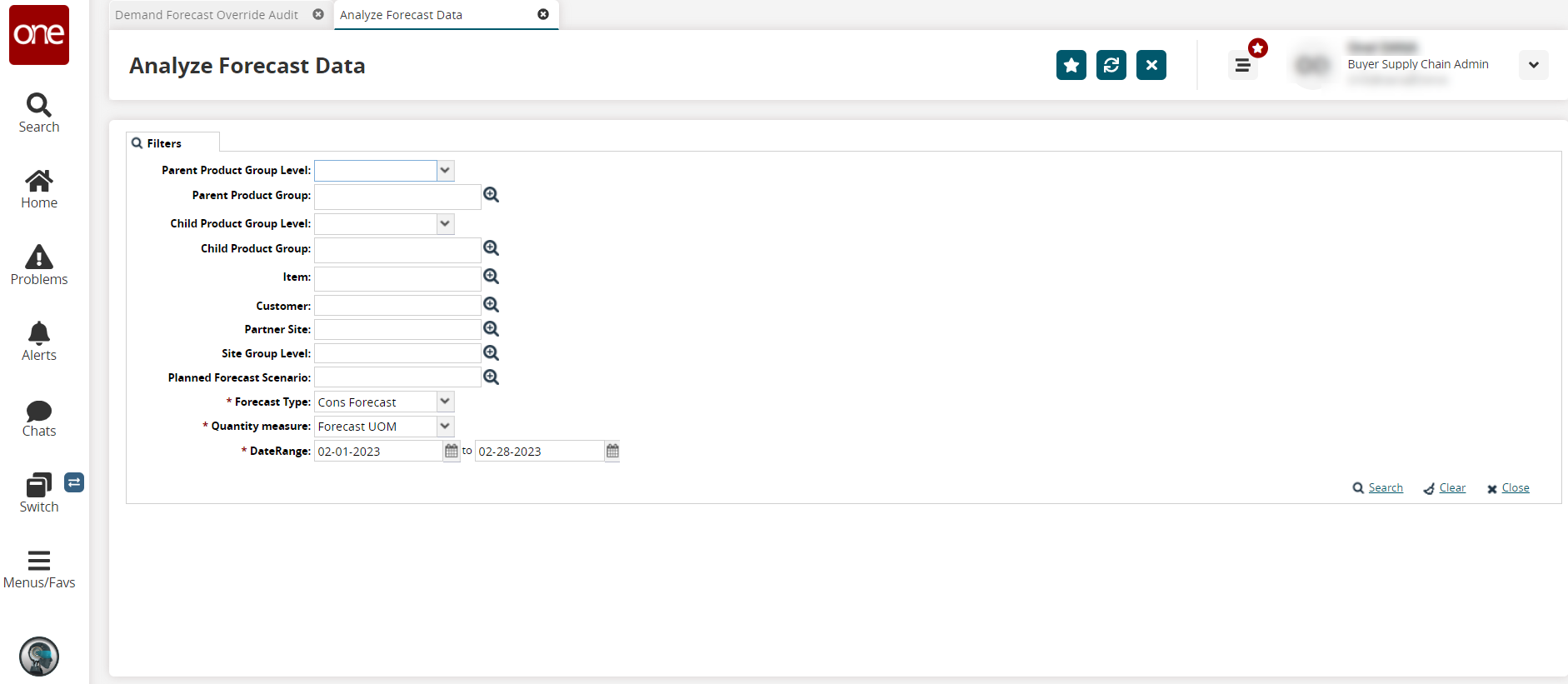Image resolution: width=1568 pixels, height=684 pixels.
Task: Click the Child Product Group Level combo field
Action: click(376, 223)
